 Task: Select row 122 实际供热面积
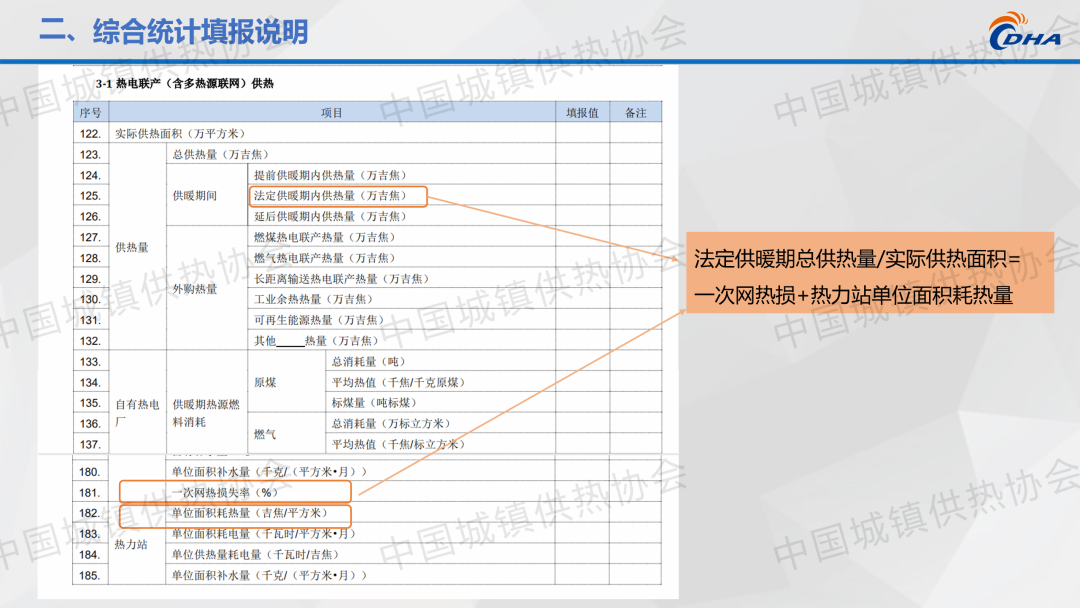tap(179, 133)
